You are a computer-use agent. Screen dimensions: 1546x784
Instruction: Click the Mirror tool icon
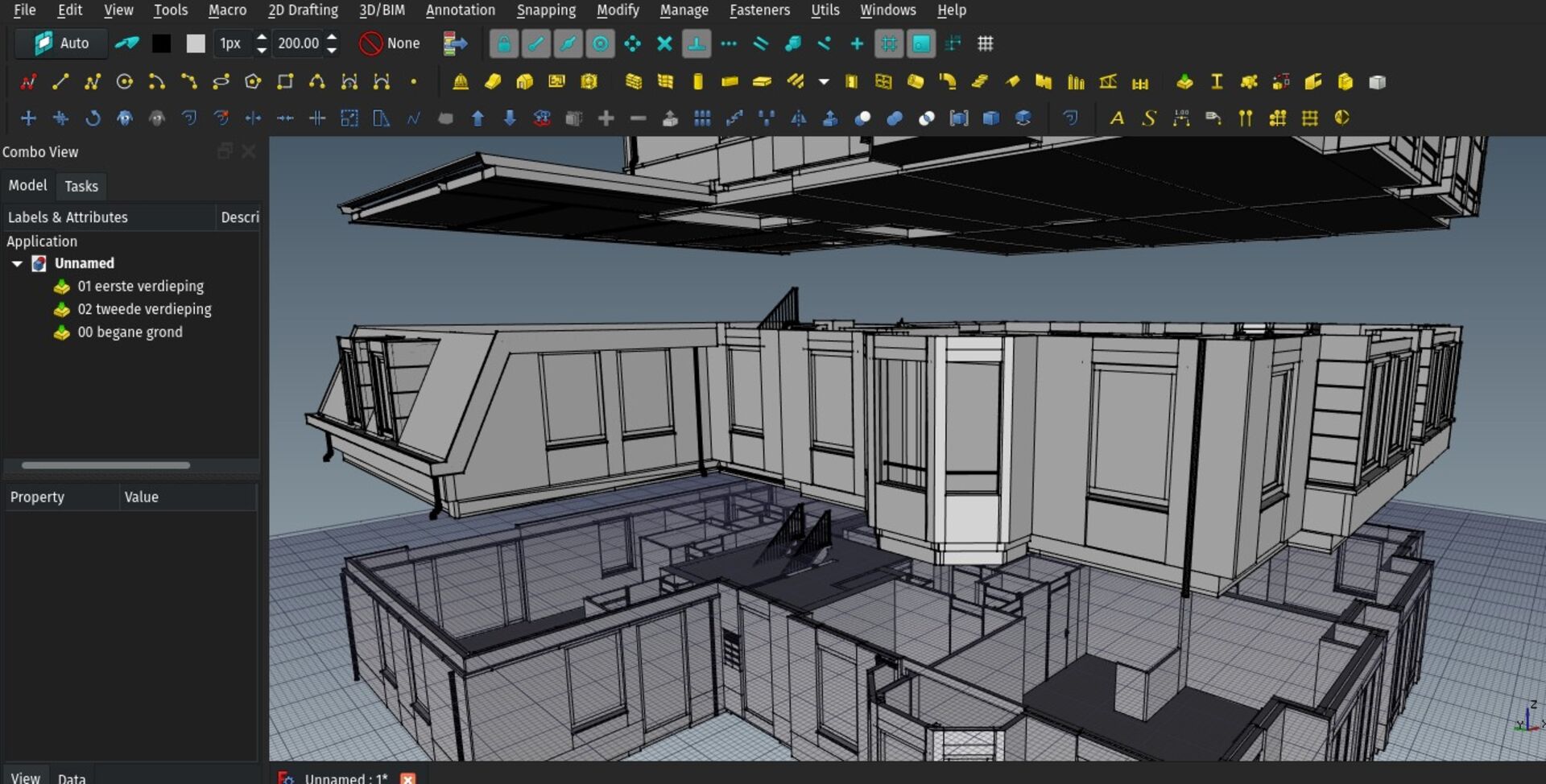pyautogui.click(x=799, y=118)
